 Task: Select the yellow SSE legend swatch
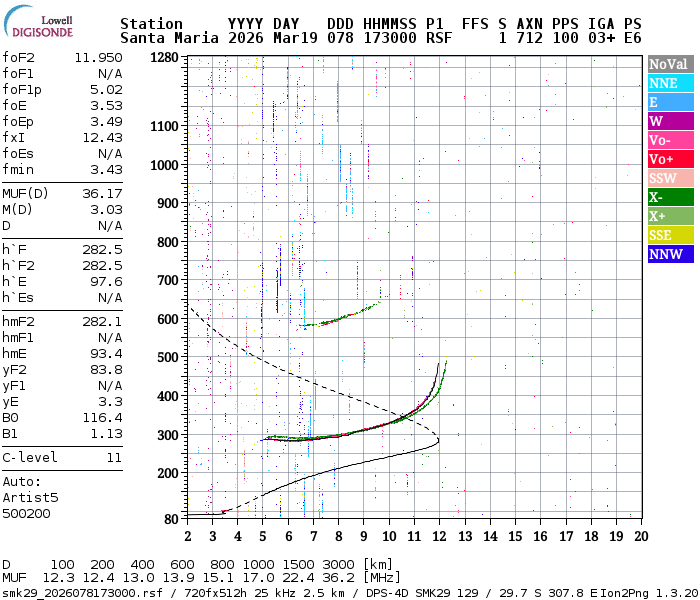[x=669, y=235]
